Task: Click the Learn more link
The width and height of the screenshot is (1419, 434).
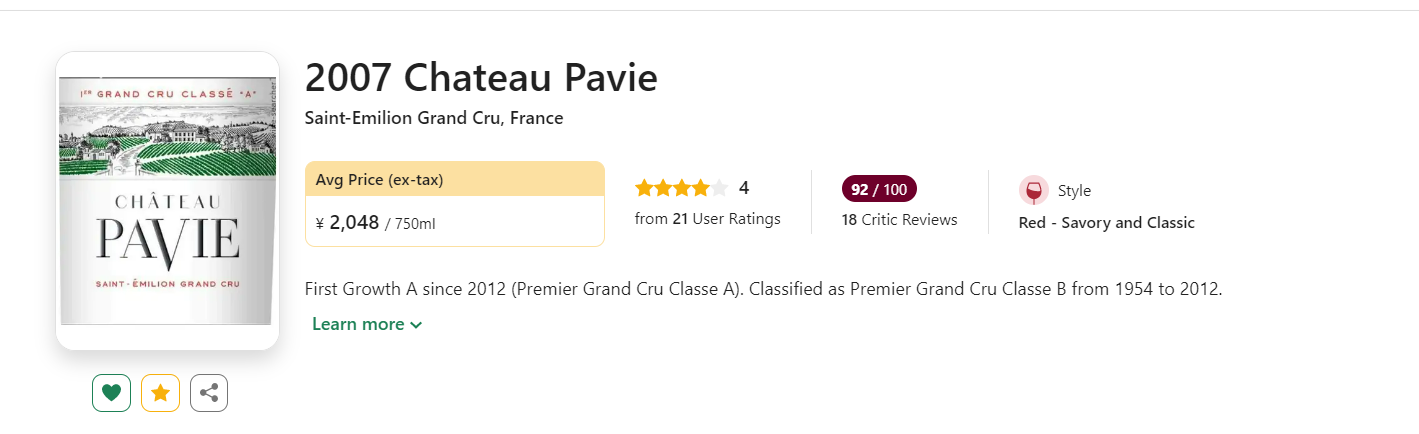Action: point(358,324)
